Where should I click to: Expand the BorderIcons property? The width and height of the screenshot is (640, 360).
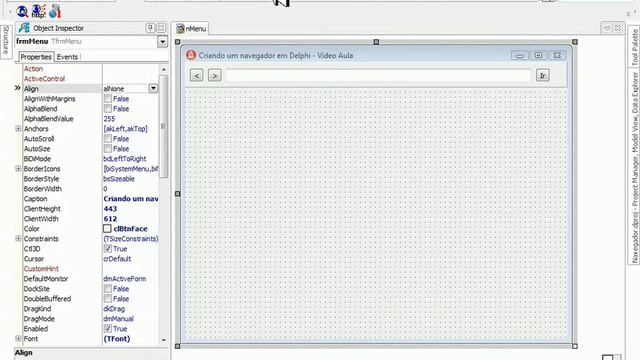click(x=18, y=169)
